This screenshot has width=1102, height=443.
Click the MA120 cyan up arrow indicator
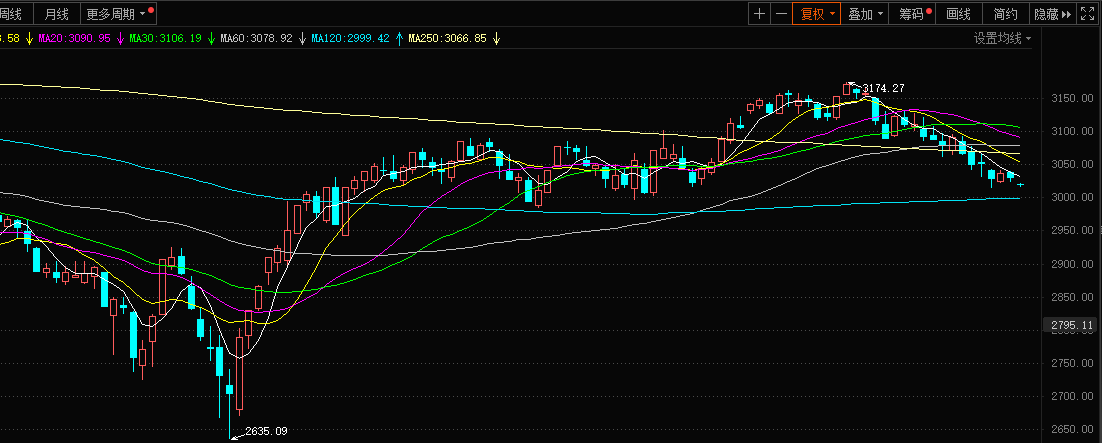pyautogui.click(x=400, y=38)
